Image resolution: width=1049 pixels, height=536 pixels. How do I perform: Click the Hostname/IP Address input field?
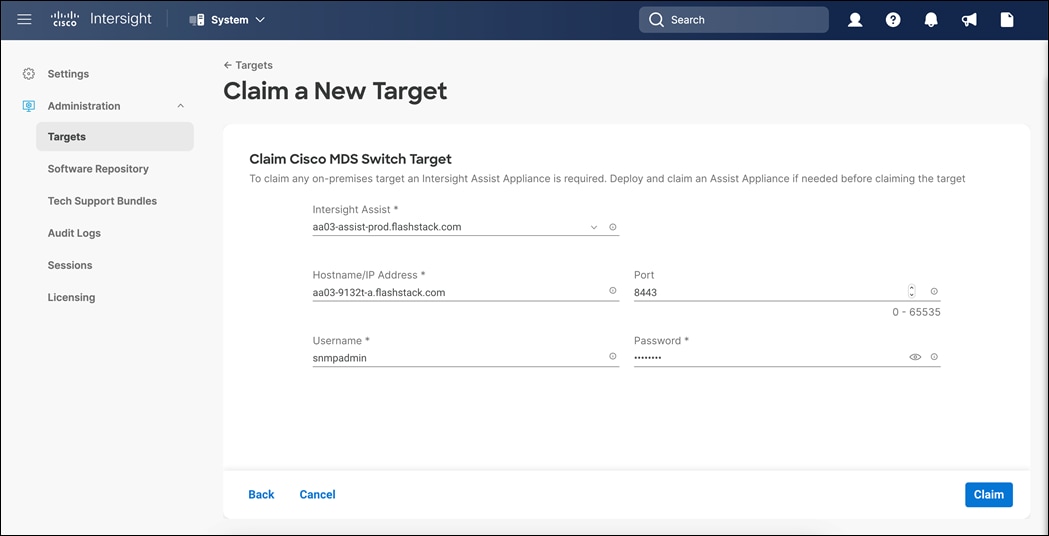coord(458,292)
